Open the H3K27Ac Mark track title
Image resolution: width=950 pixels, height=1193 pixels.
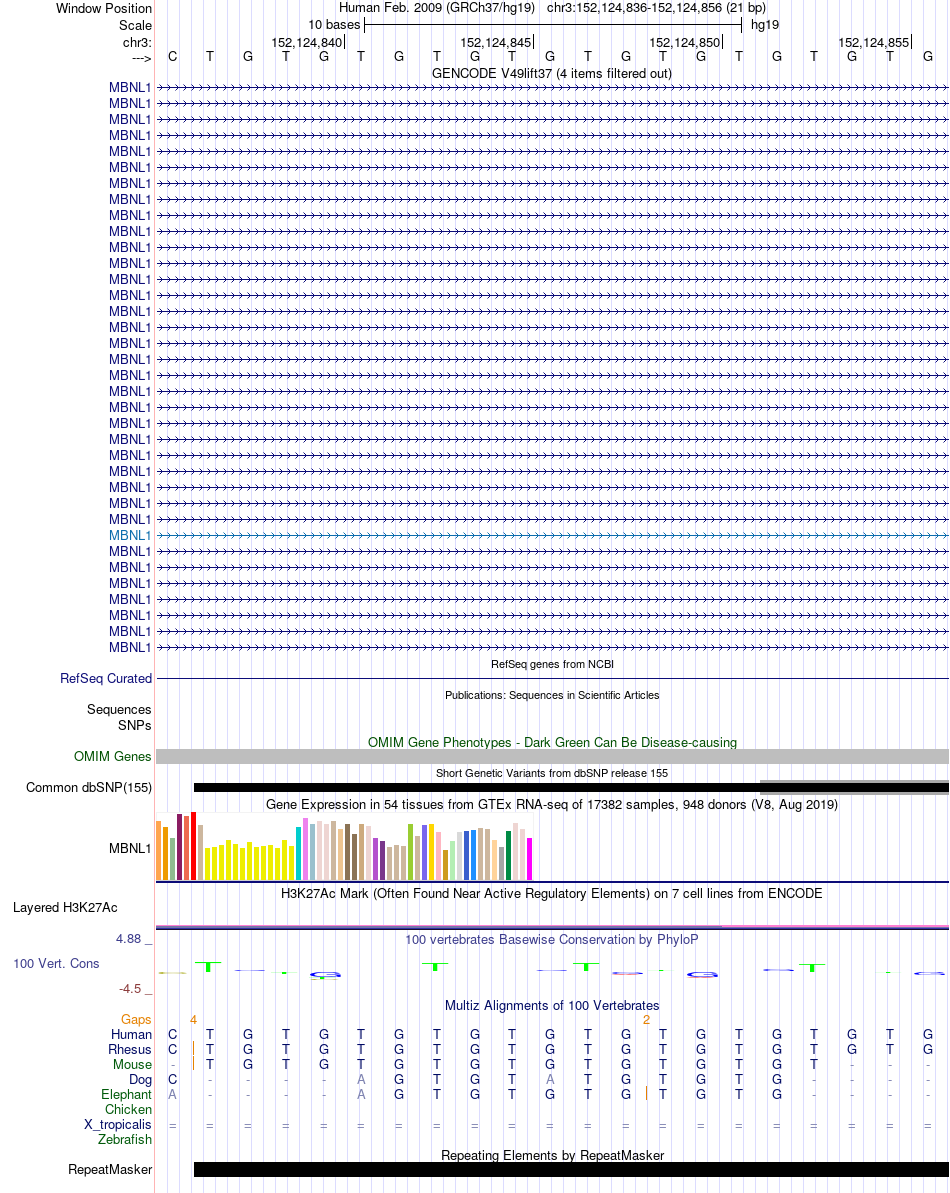(552, 894)
